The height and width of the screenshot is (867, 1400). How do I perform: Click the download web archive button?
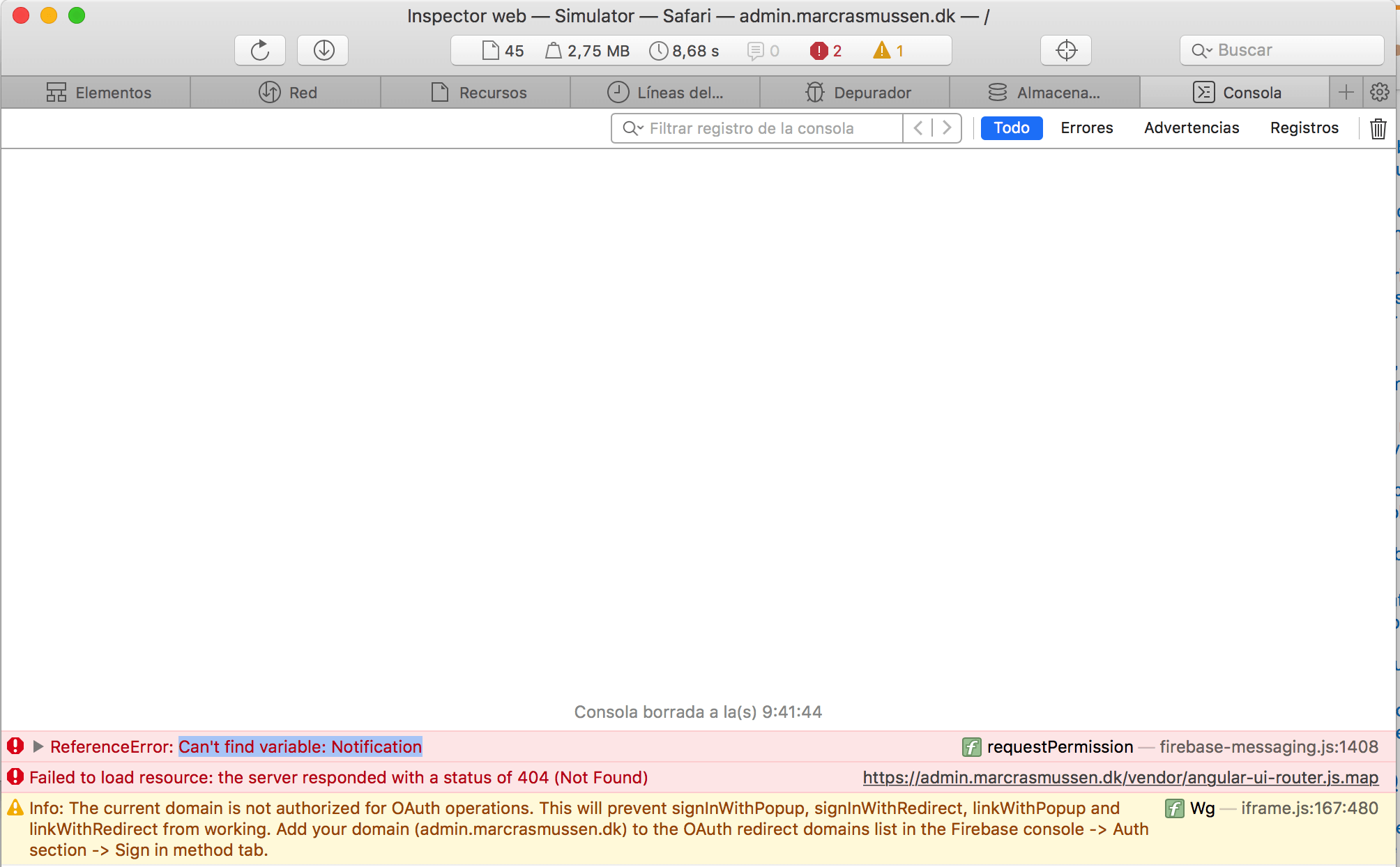click(324, 50)
